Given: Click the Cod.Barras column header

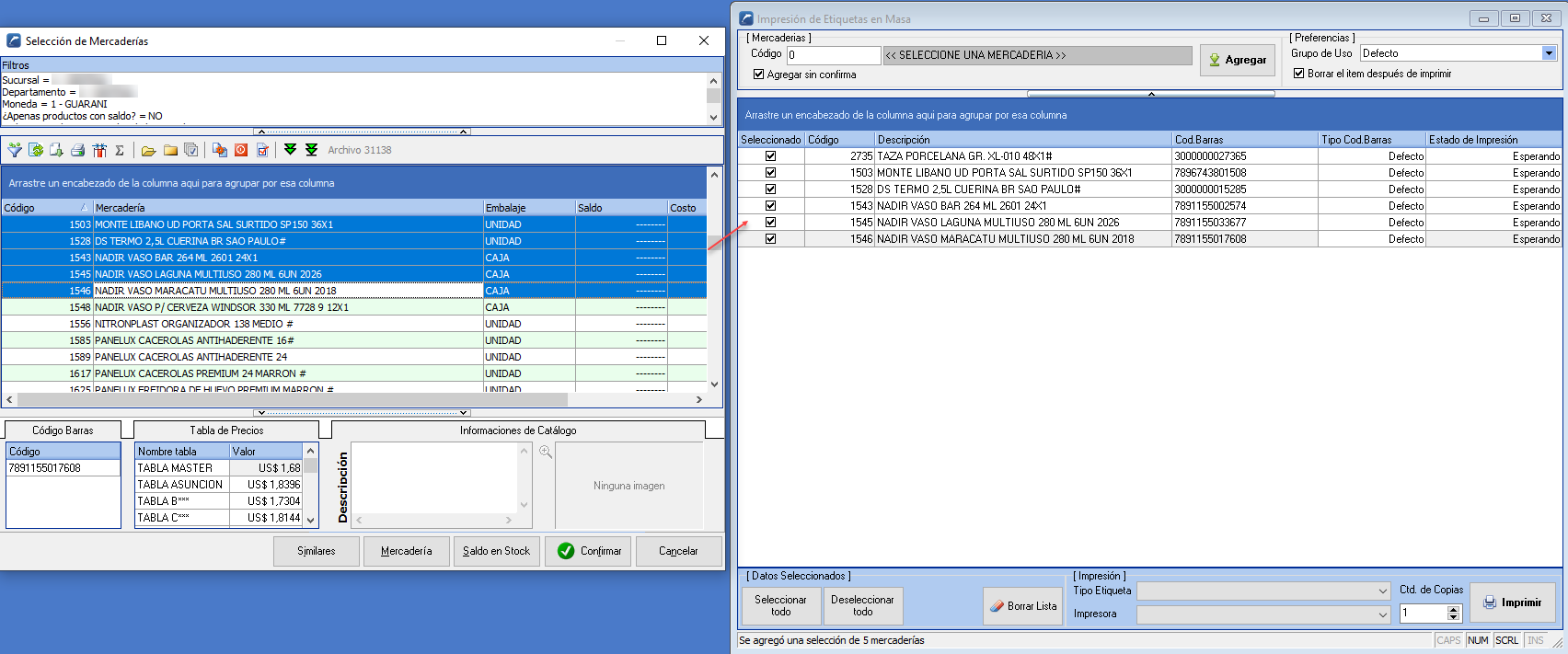Looking at the screenshot, I should (x=1245, y=140).
